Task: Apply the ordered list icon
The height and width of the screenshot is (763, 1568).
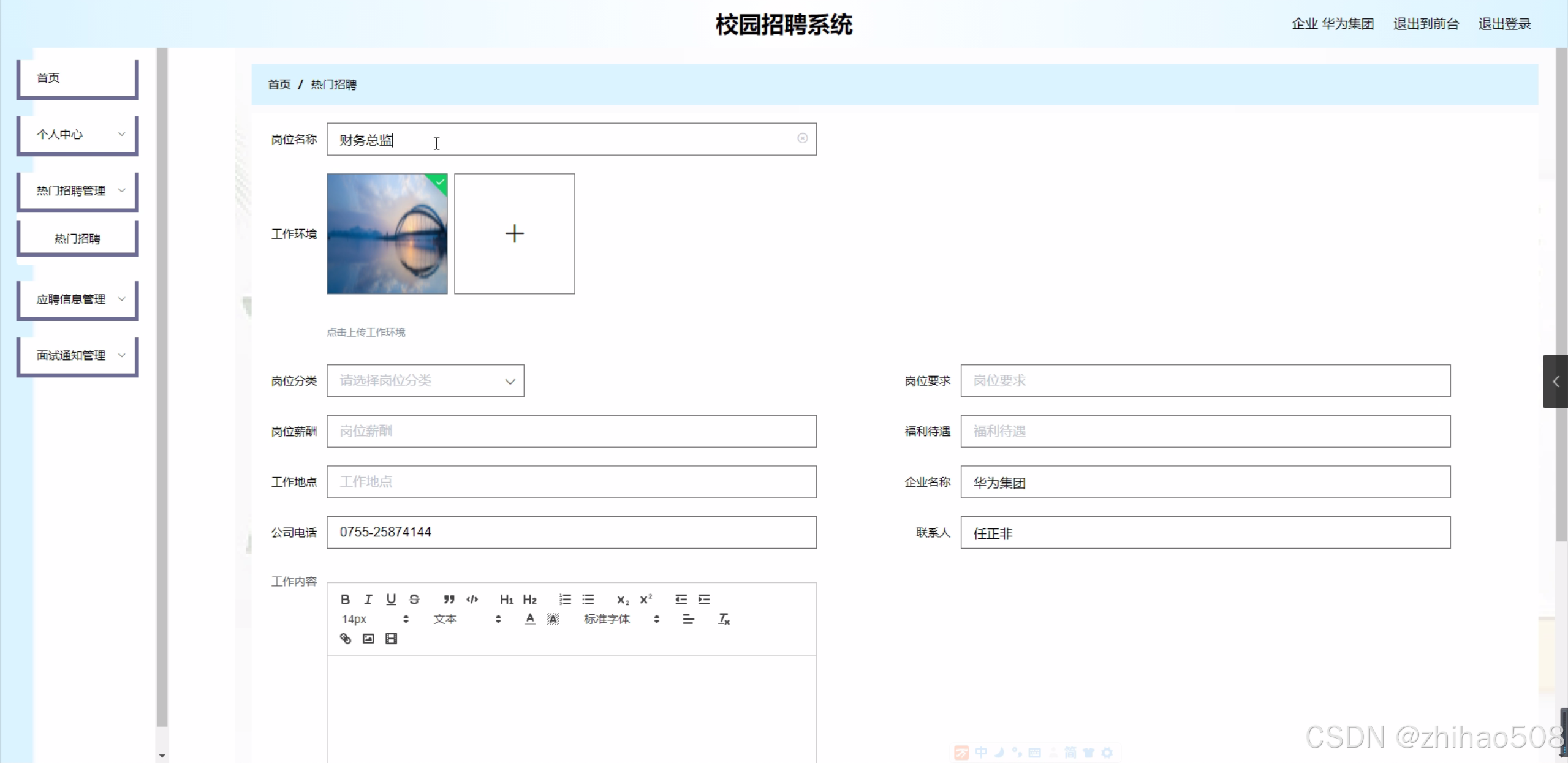Action: [x=565, y=599]
